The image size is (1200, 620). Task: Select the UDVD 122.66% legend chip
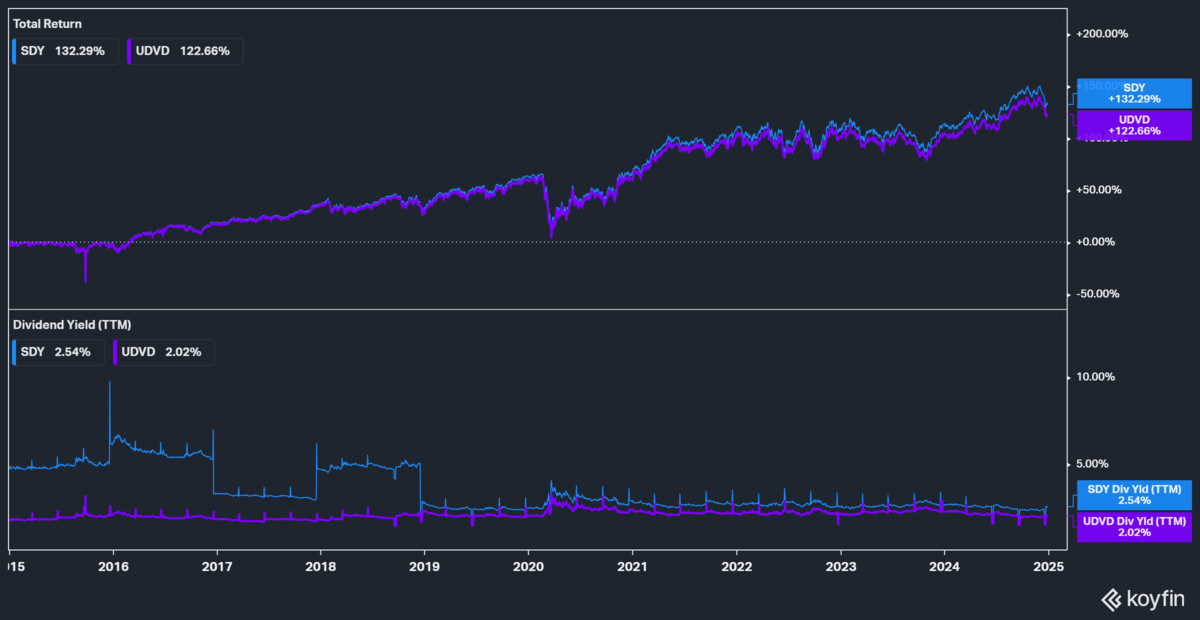coord(184,51)
